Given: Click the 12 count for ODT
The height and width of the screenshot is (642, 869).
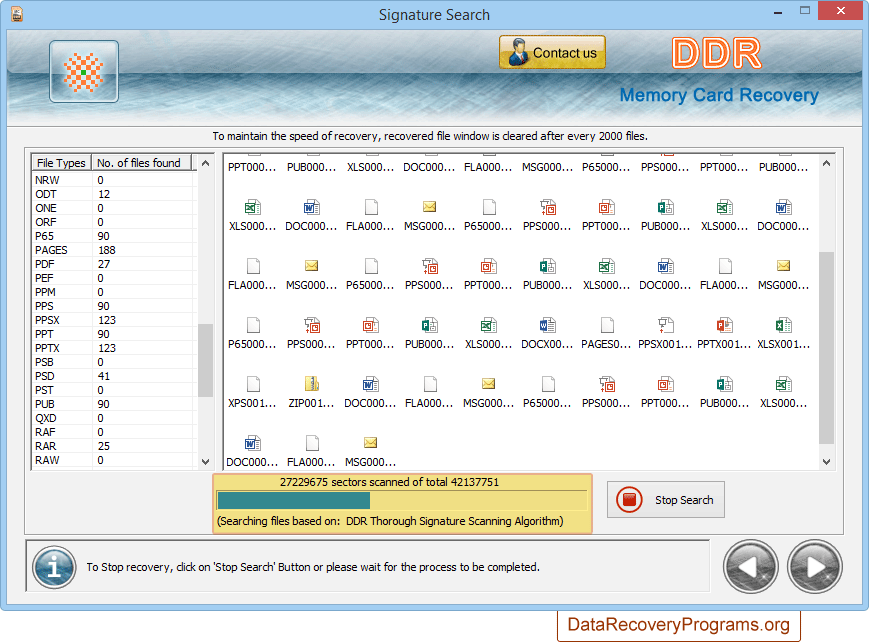Looking at the screenshot, I should click(x=104, y=194).
